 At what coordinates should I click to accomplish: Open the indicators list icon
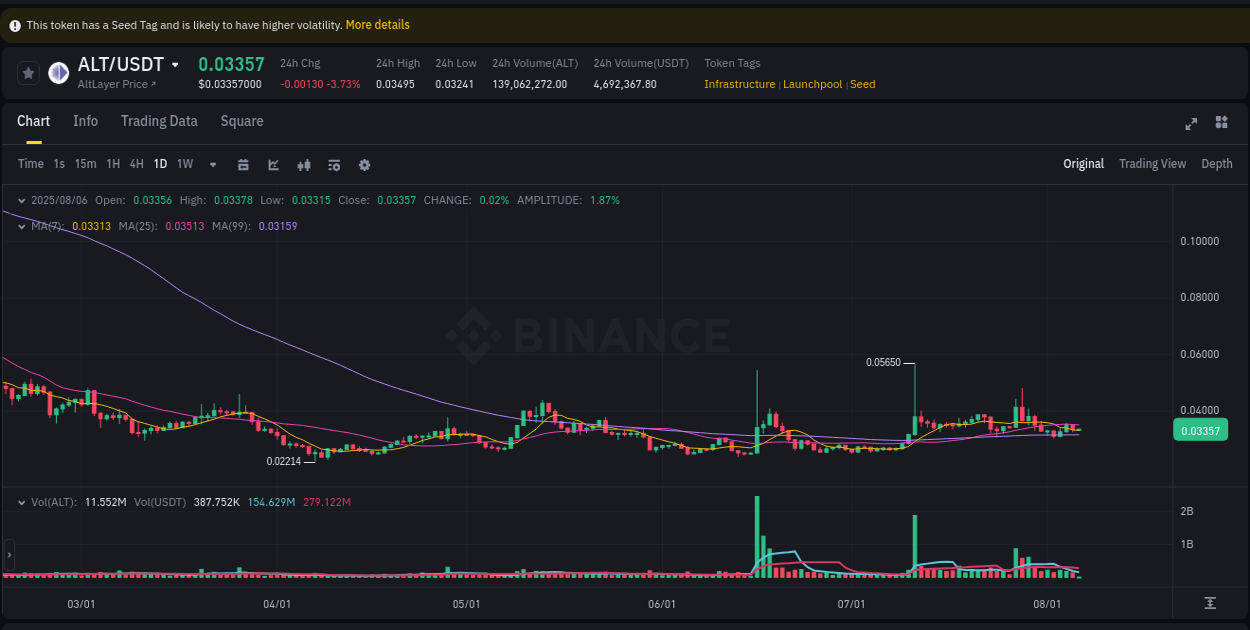tap(334, 164)
